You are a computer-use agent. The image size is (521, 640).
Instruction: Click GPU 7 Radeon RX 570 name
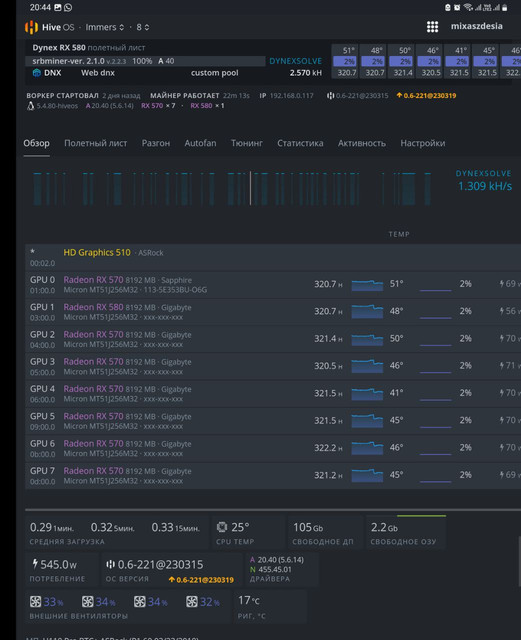(x=93, y=471)
